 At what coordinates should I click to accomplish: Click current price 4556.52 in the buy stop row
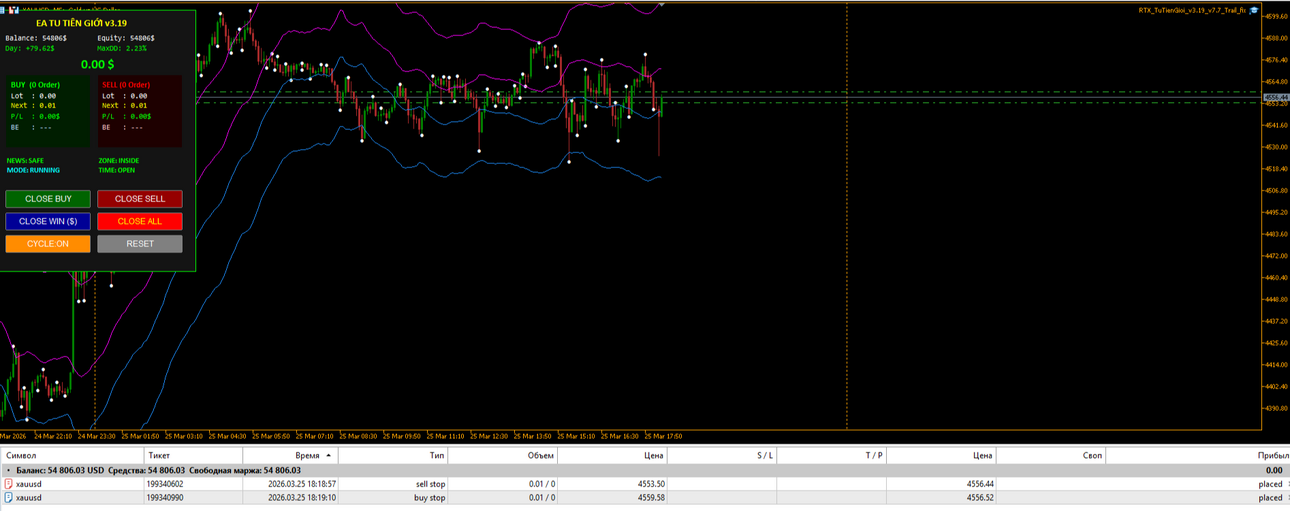pos(980,497)
